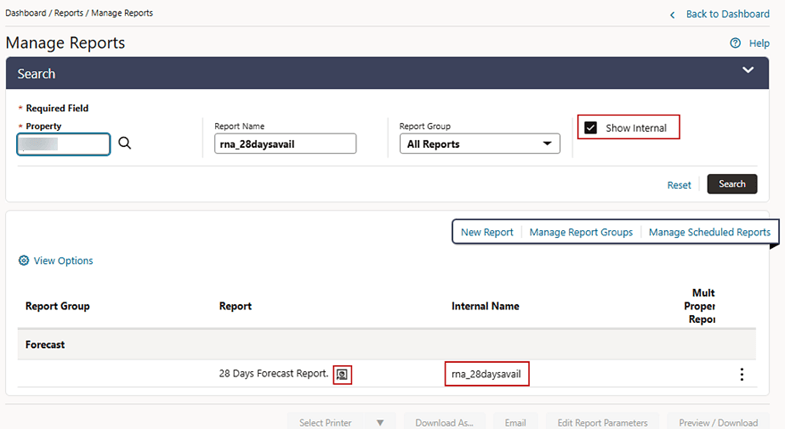Select the 28 Days Forecast Report row text
The height and width of the screenshot is (429, 785).
[273, 373]
